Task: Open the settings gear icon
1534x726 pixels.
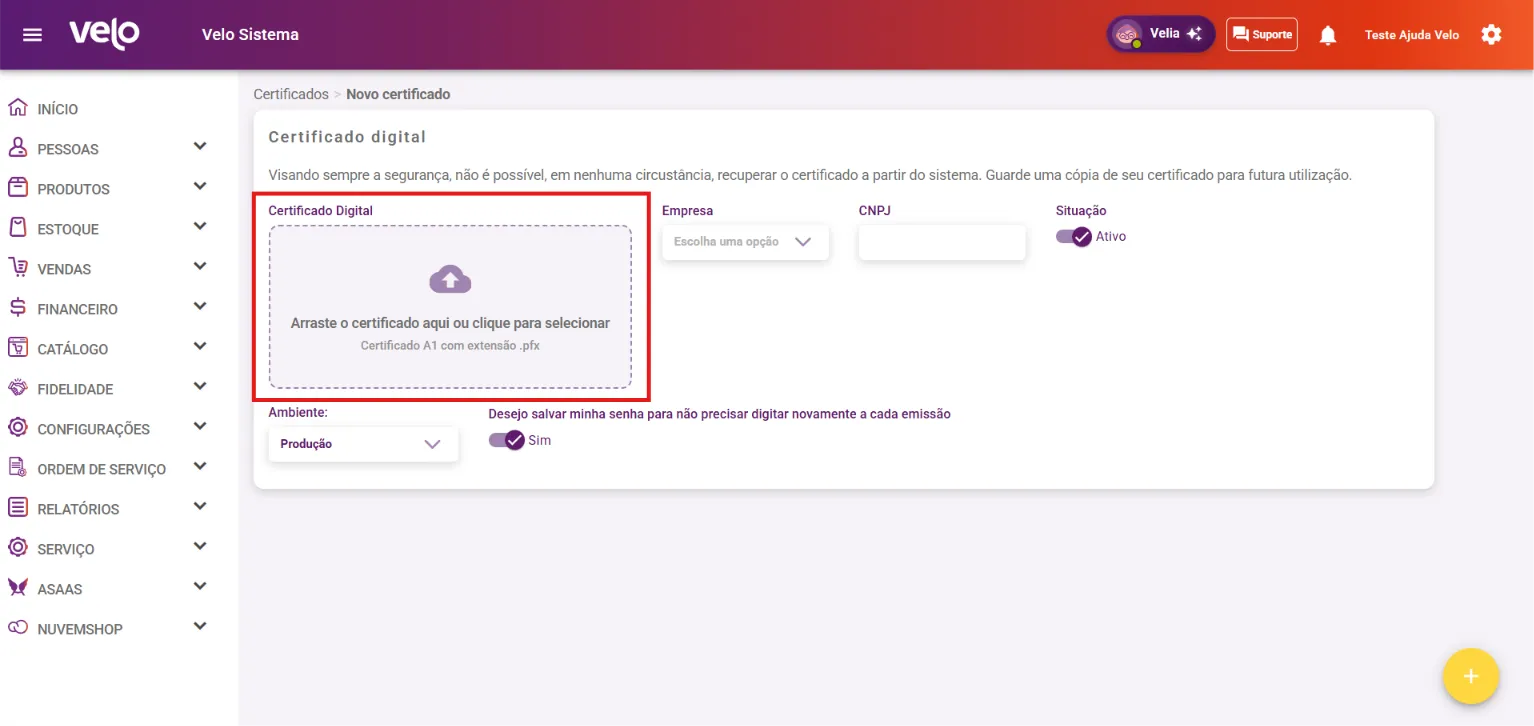Action: click(x=1491, y=35)
